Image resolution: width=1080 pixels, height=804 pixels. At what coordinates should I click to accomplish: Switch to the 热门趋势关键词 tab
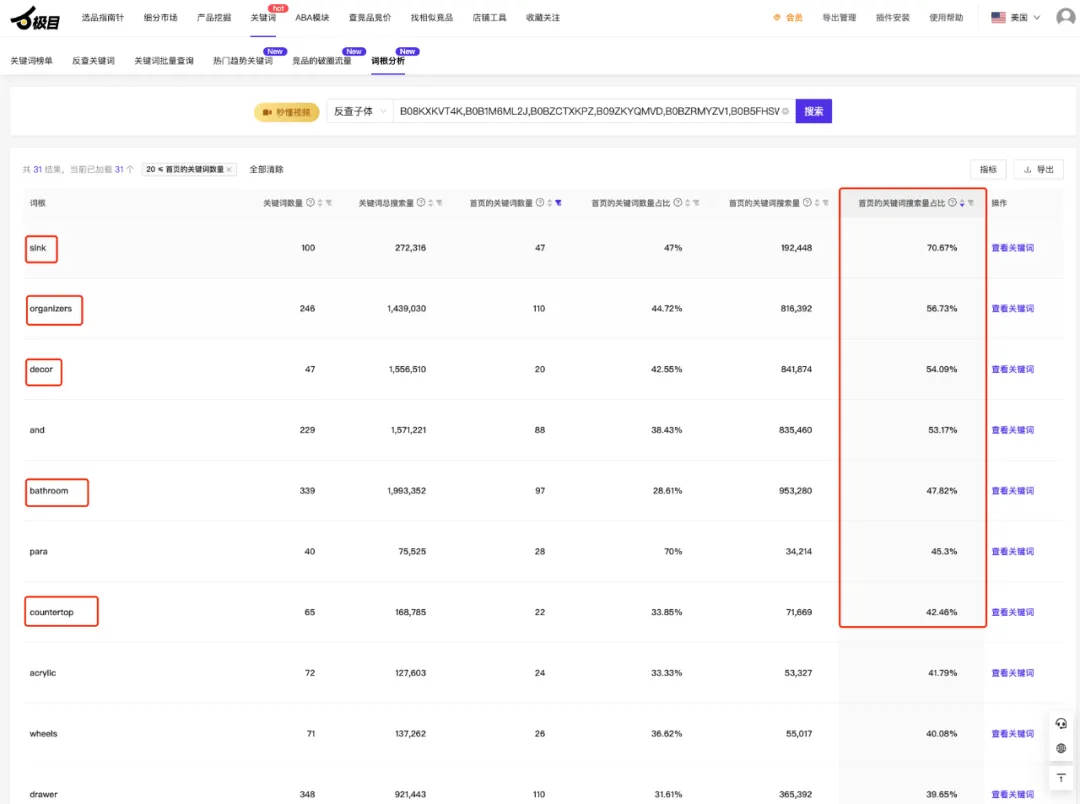click(242, 61)
